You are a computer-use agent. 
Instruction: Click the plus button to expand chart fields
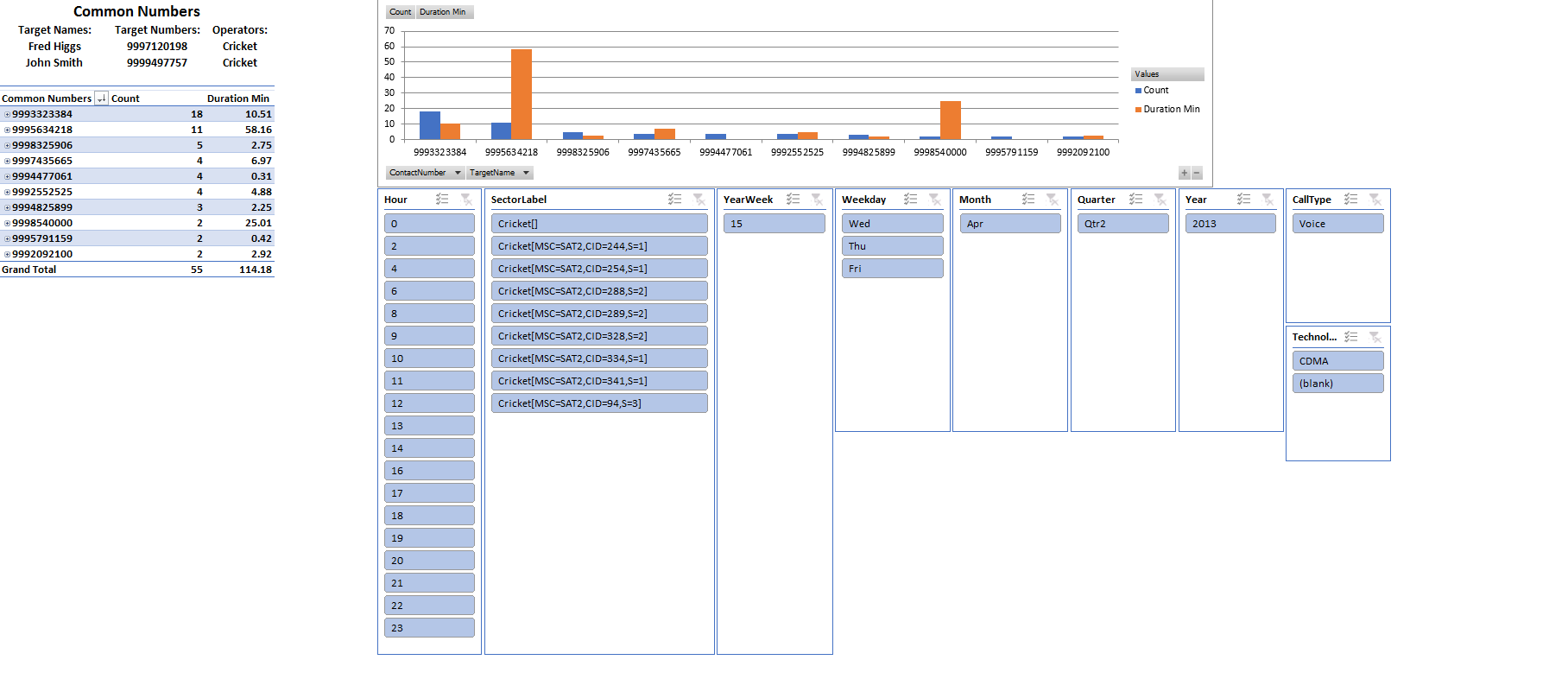[x=1184, y=173]
